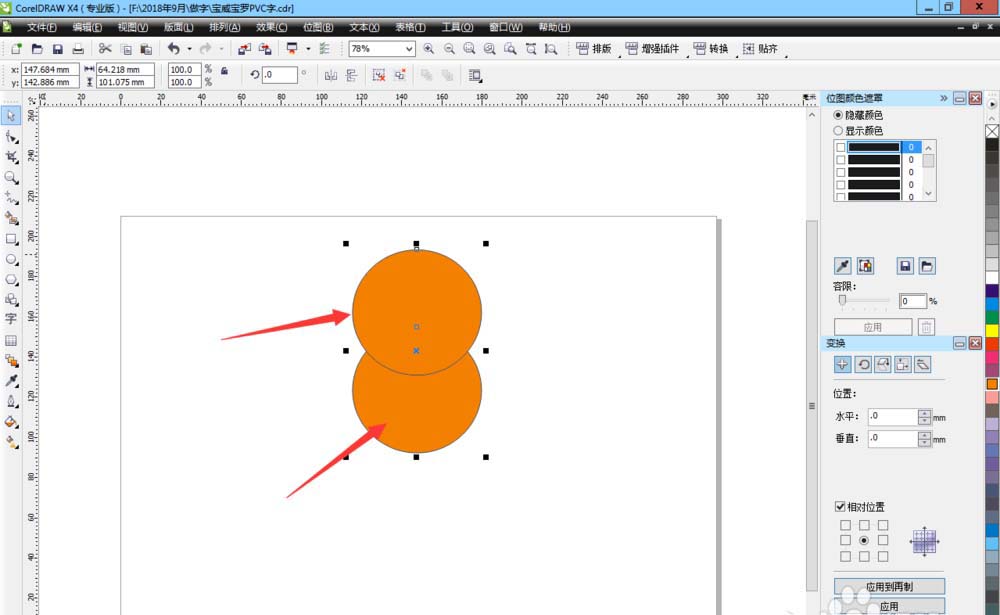Click the 容限 tolerance slider handle
The height and width of the screenshot is (615, 1000).
842,300
